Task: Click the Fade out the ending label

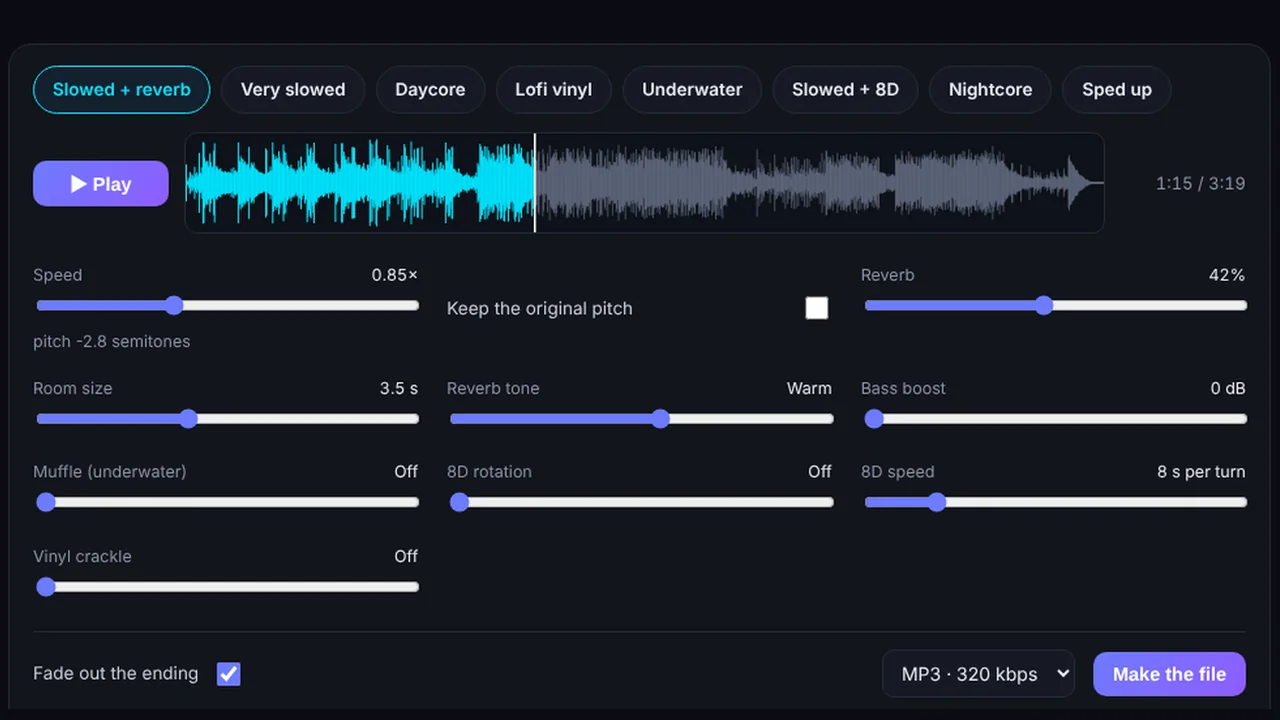Action: click(116, 674)
